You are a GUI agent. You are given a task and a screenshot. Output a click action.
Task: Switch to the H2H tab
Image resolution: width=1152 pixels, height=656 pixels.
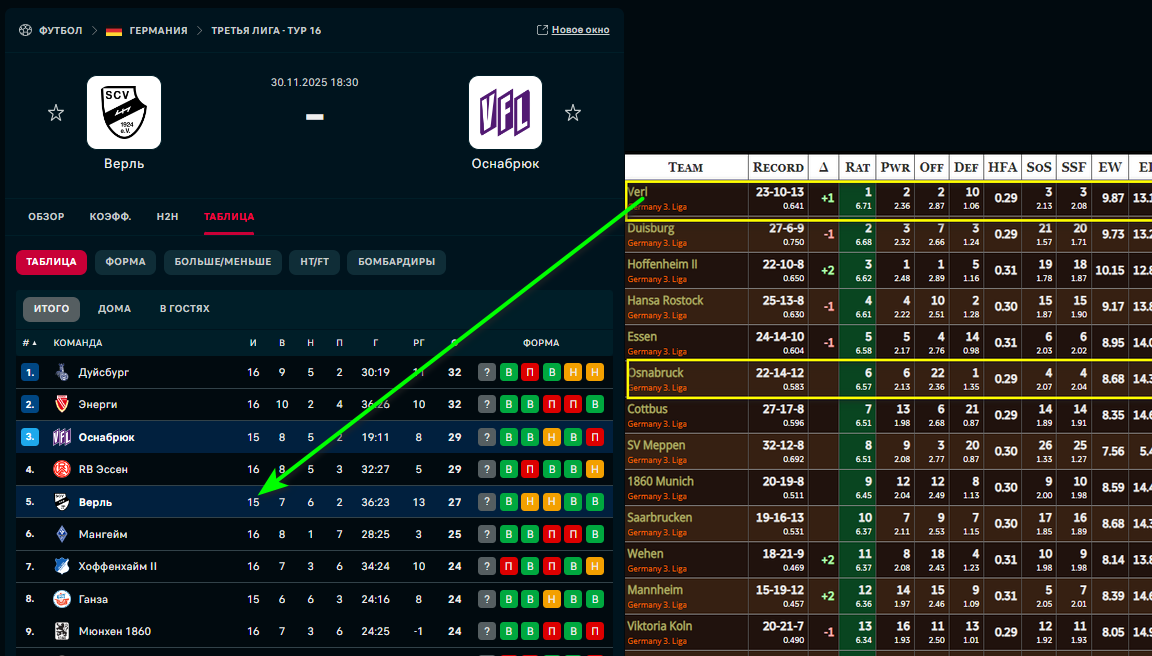[167, 216]
